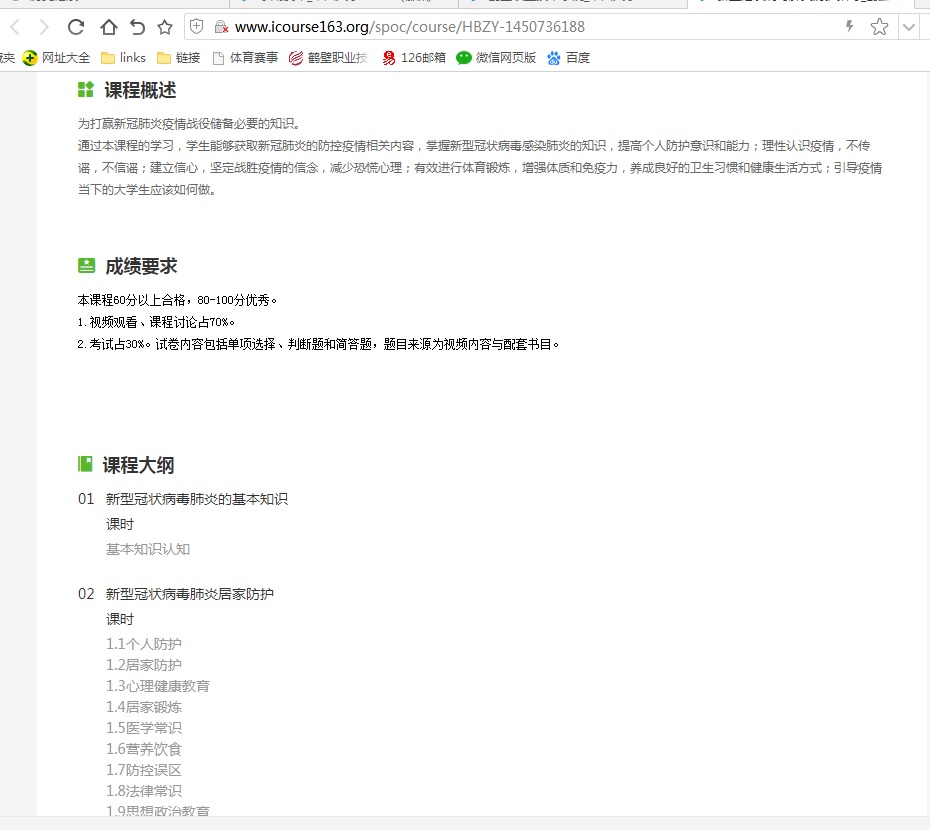
Task: Click the browser back arrow
Action: coord(15,27)
